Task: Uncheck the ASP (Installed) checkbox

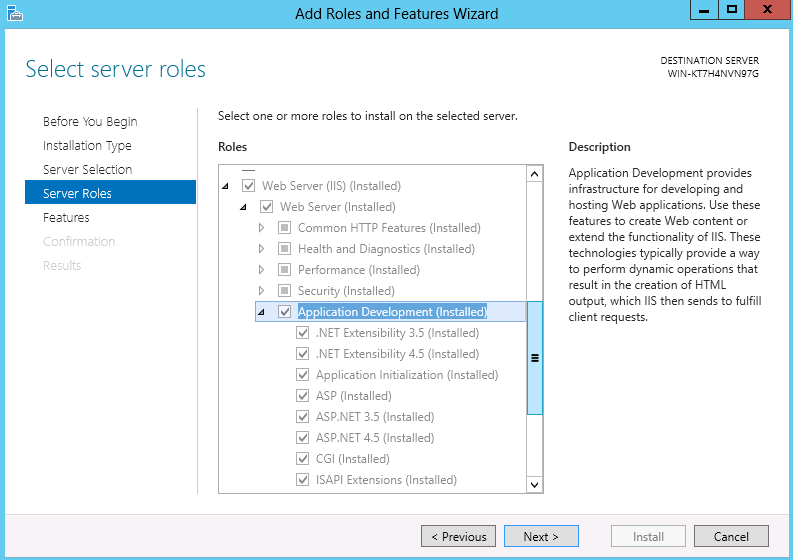Action: point(302,396)
